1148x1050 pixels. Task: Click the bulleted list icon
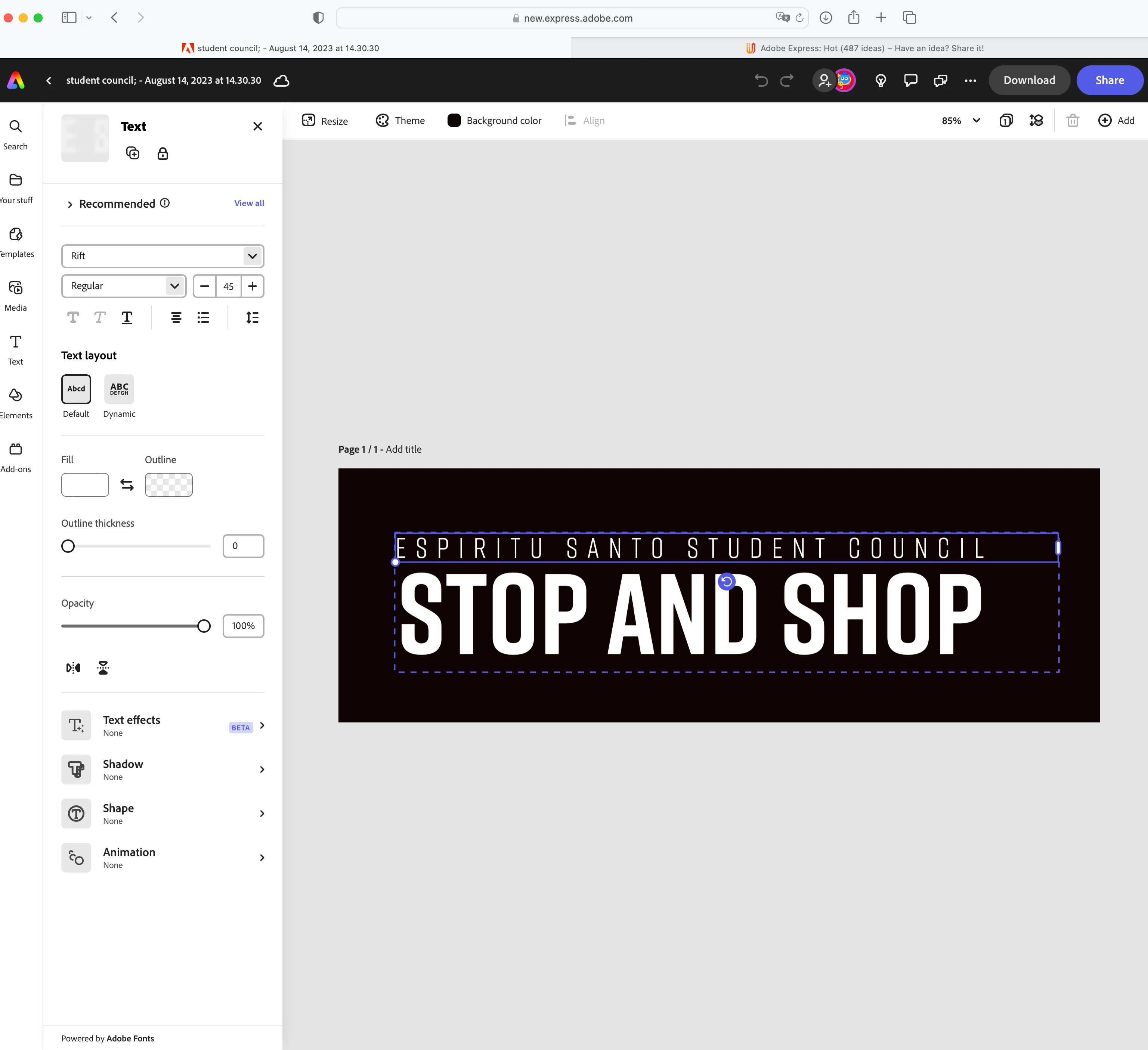tap(203, 318)
